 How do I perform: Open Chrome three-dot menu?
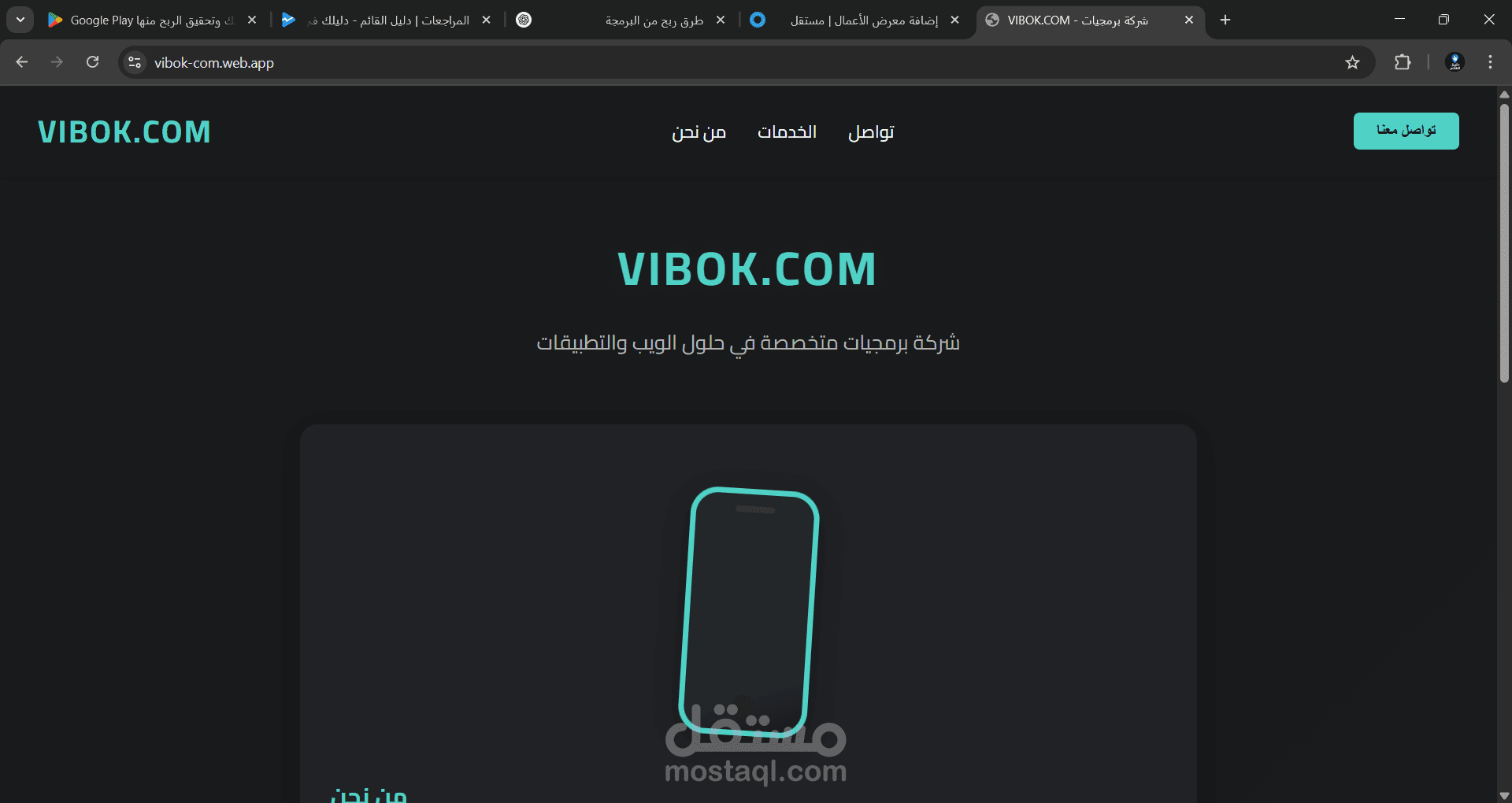coord(1490,62)
